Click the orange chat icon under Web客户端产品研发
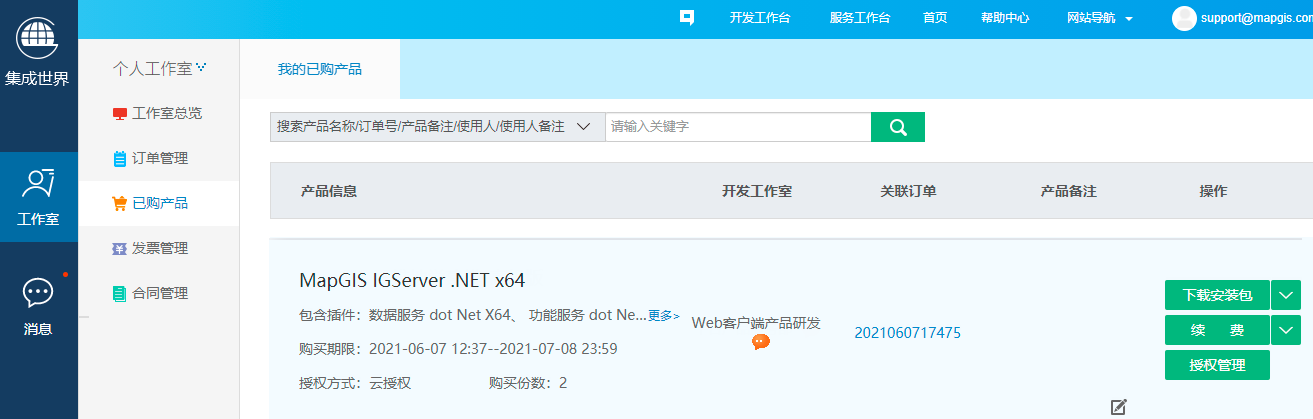 point(761,342)
